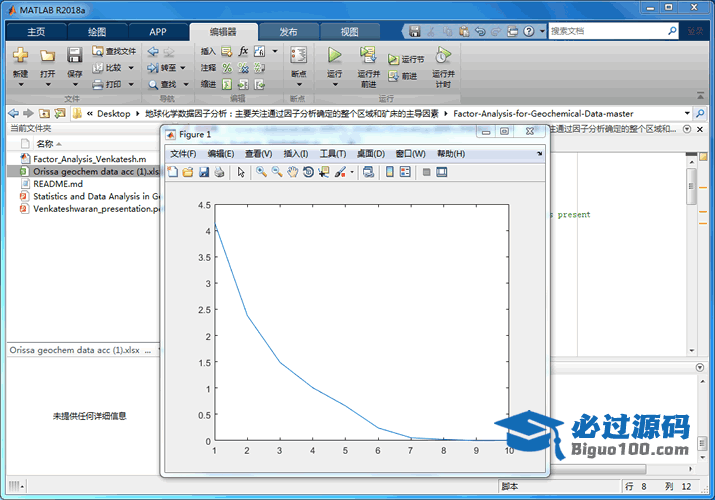The width and height of the screenshot is (715, 500).
Task: Click Run Section button
Action: click(x=406, y=59)
